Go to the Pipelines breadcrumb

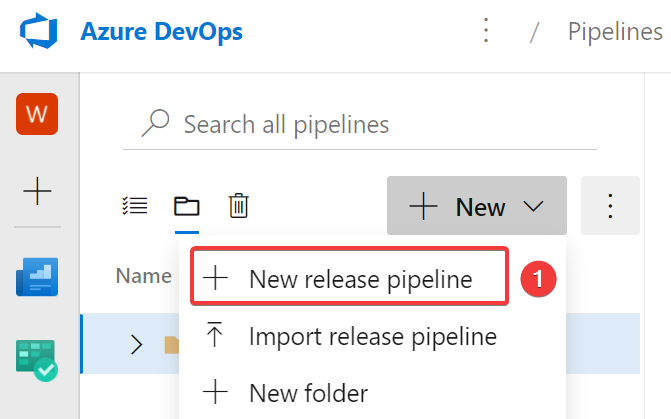[614, 32]
